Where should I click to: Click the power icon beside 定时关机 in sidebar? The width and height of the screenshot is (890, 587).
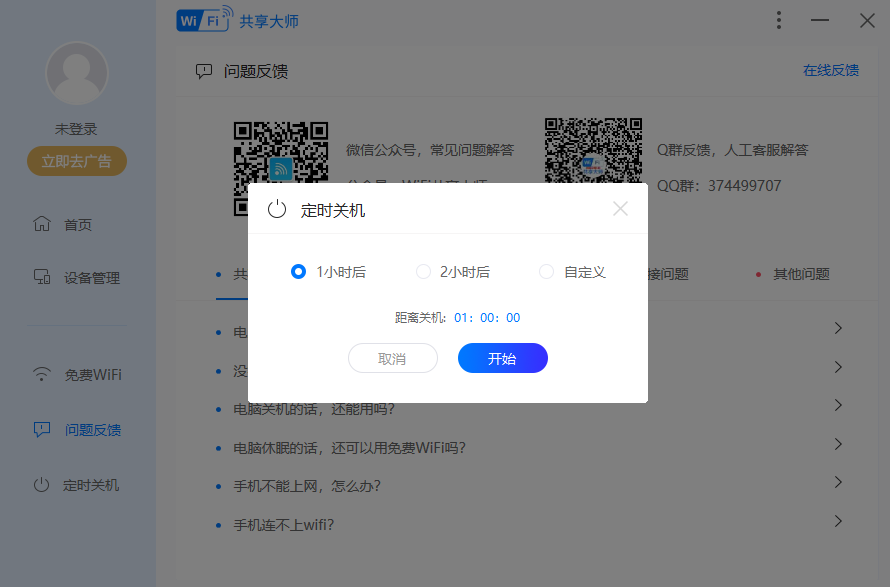41,485
